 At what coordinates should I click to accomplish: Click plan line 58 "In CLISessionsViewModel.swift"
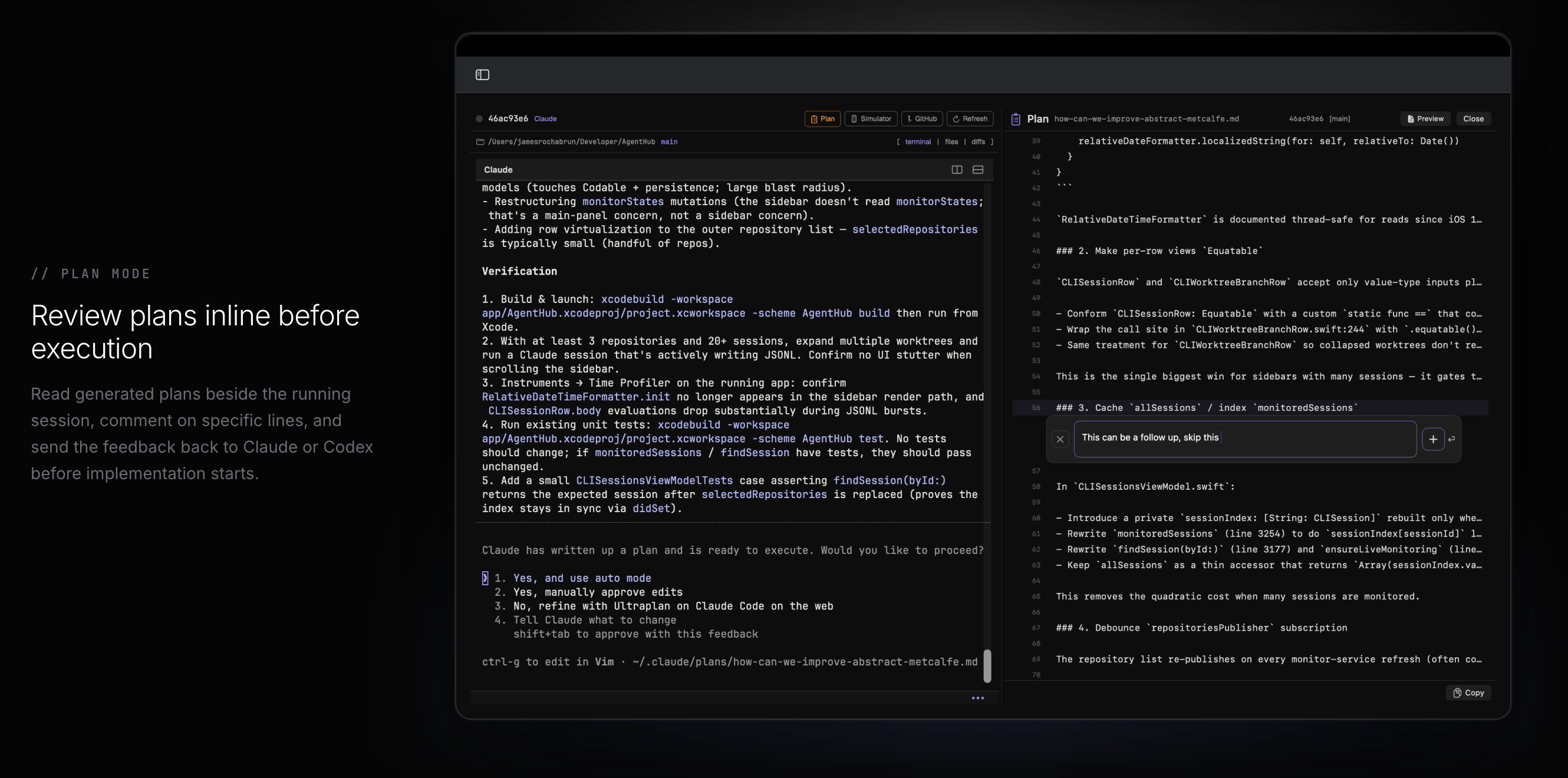[x=1145, y=486]
